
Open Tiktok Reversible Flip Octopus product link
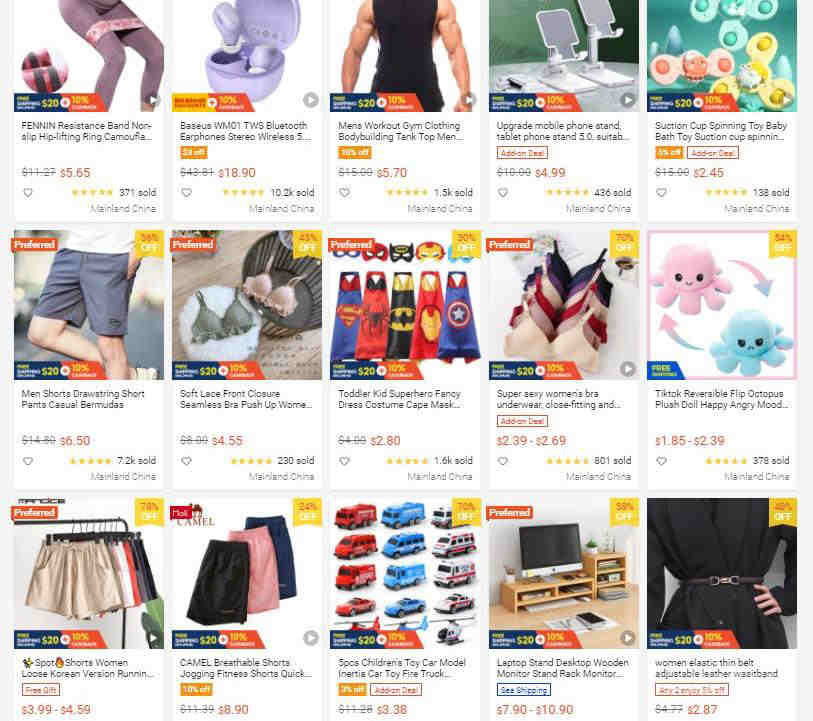pos(721,399)
